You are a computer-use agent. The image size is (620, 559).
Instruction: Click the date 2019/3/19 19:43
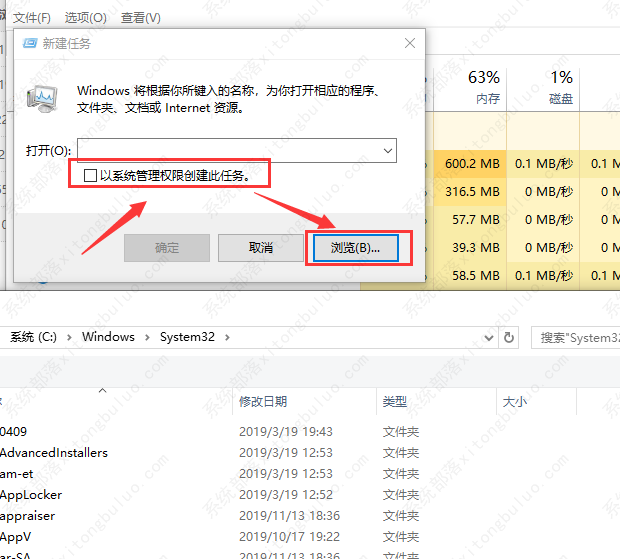coord(286,432)
